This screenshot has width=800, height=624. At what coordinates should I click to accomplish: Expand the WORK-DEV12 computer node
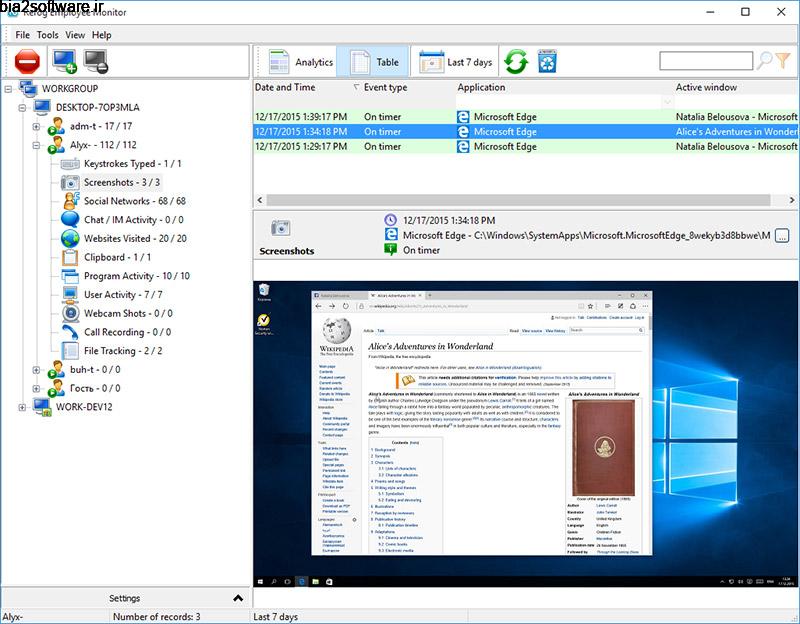pyautogui.click(x=22, y=407)
